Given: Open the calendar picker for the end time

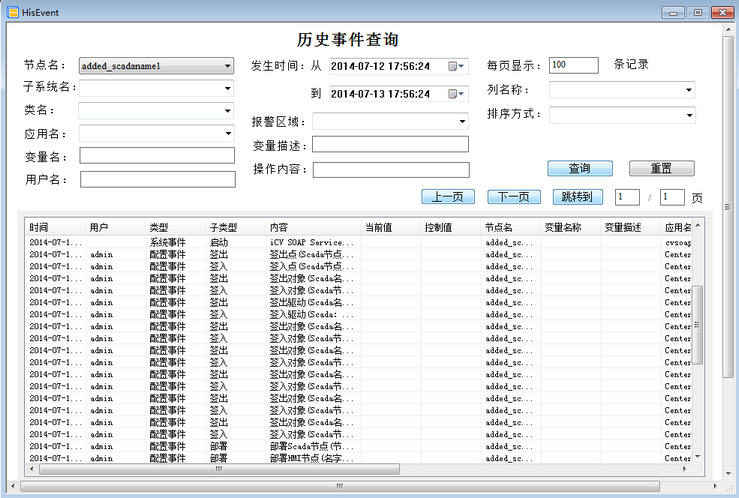Looking at the screenshot, I should pyautogui.click(x=456, y=94).
